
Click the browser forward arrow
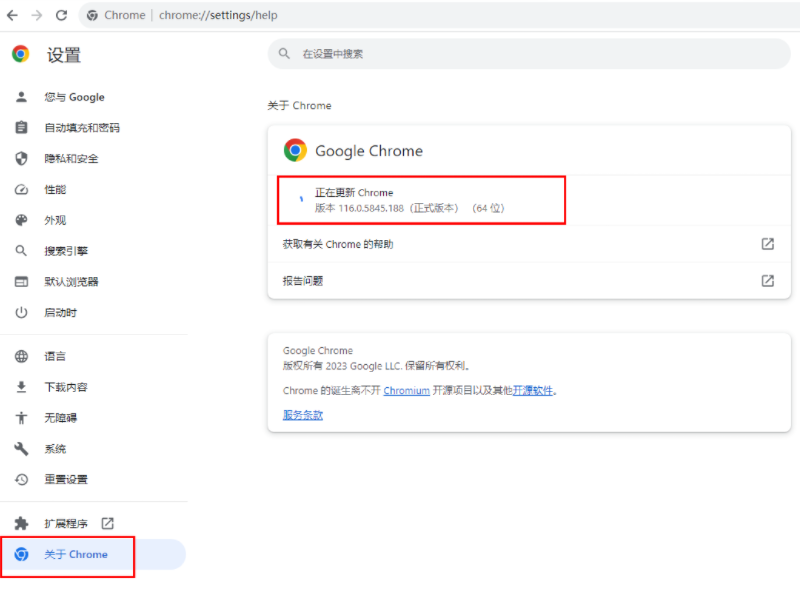[37, 15]
